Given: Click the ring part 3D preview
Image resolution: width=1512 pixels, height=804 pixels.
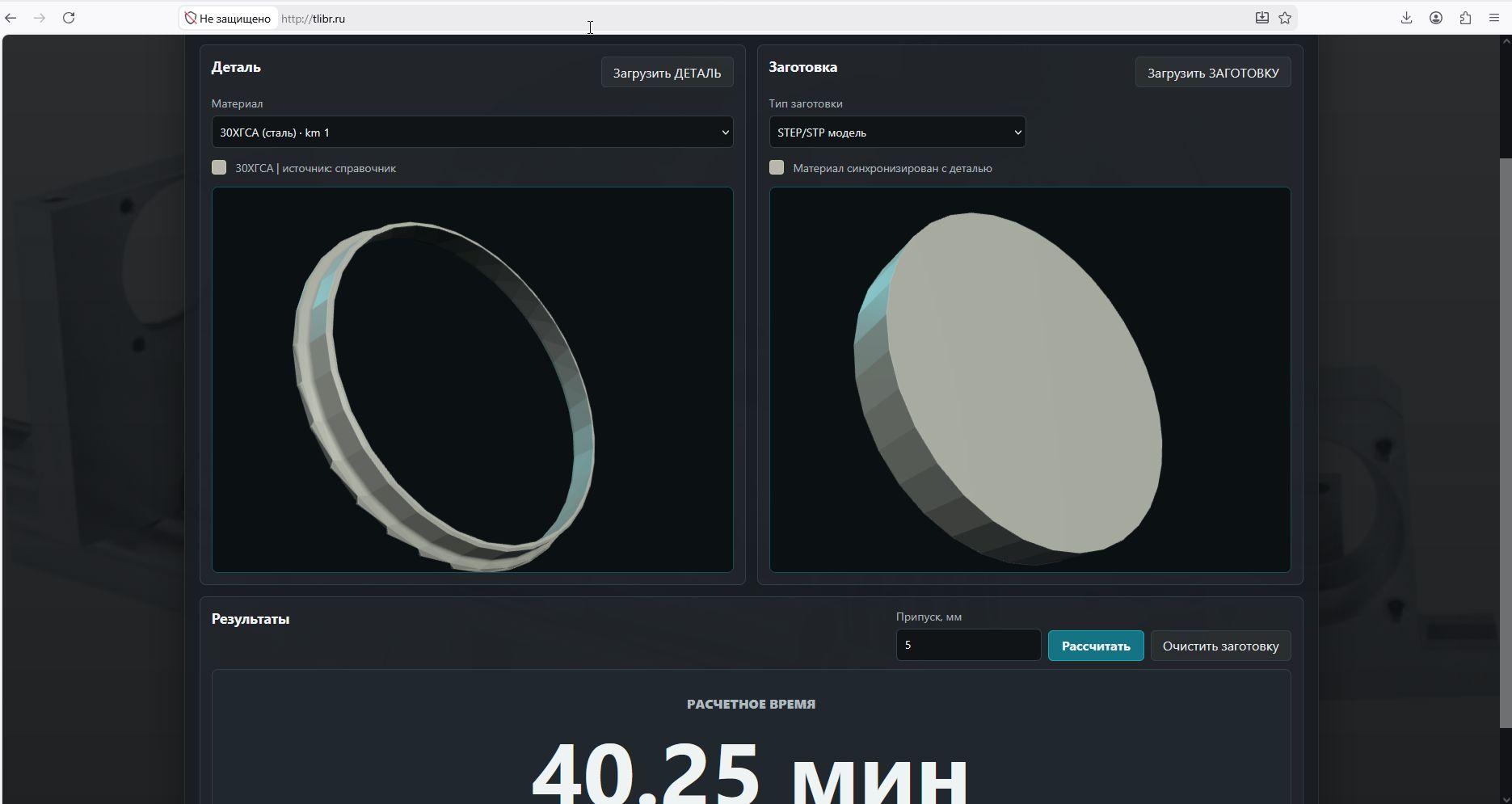Looking at the screenshot, I should [x=472, y=380].
